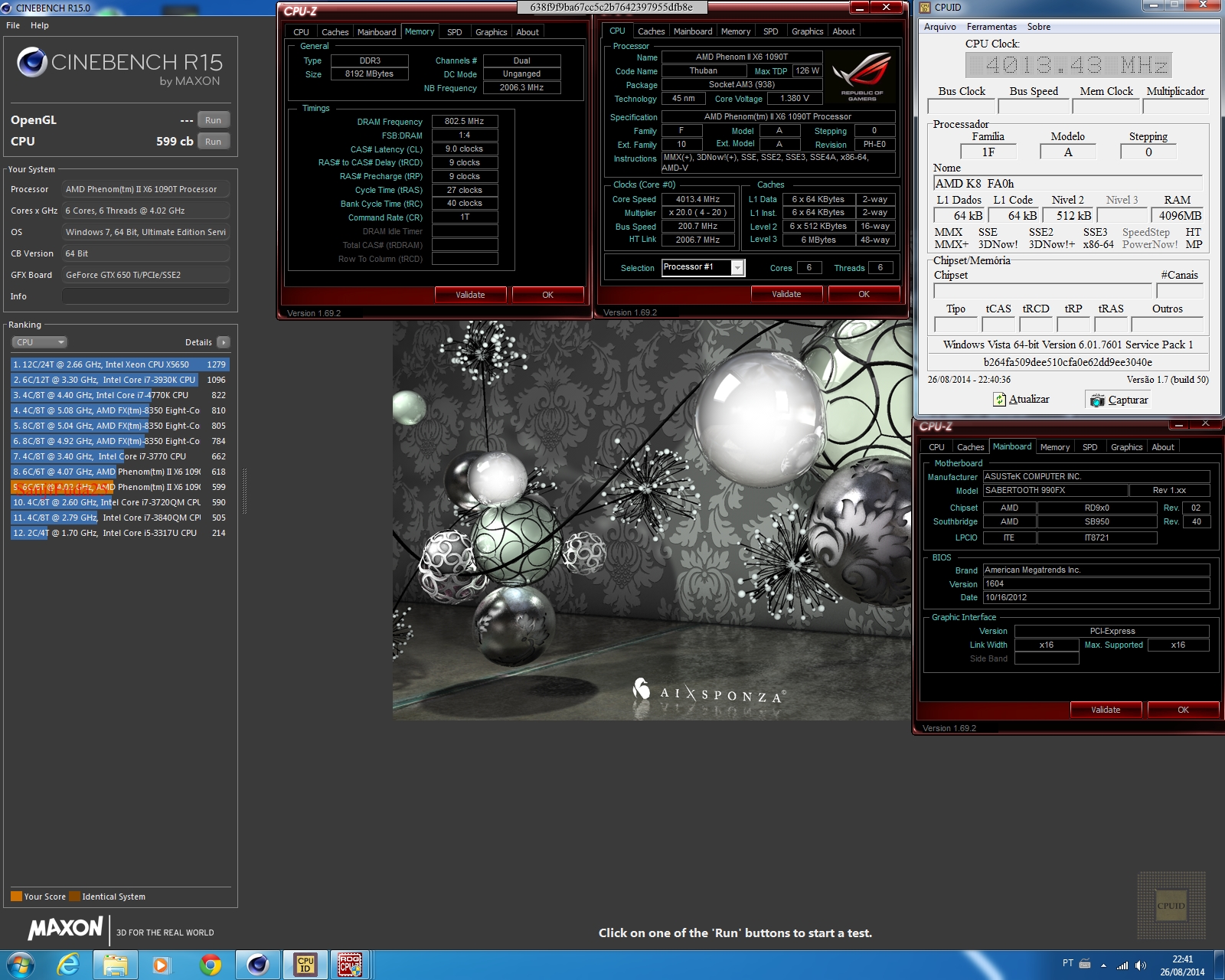Click the AiXSPONZA rendered scene image
This screenshot has height=980, width=1225.
click(x=652, y=520)
